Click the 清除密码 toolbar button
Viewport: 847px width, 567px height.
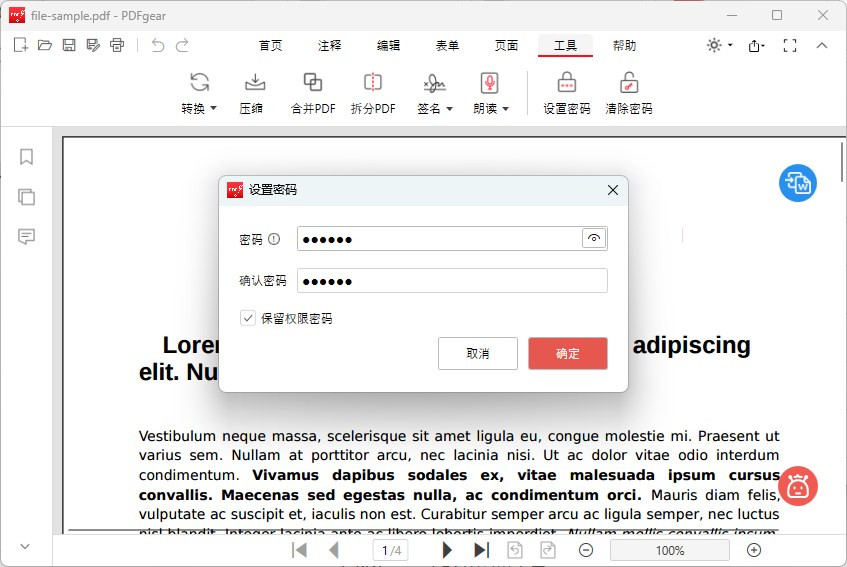[629, 93]
